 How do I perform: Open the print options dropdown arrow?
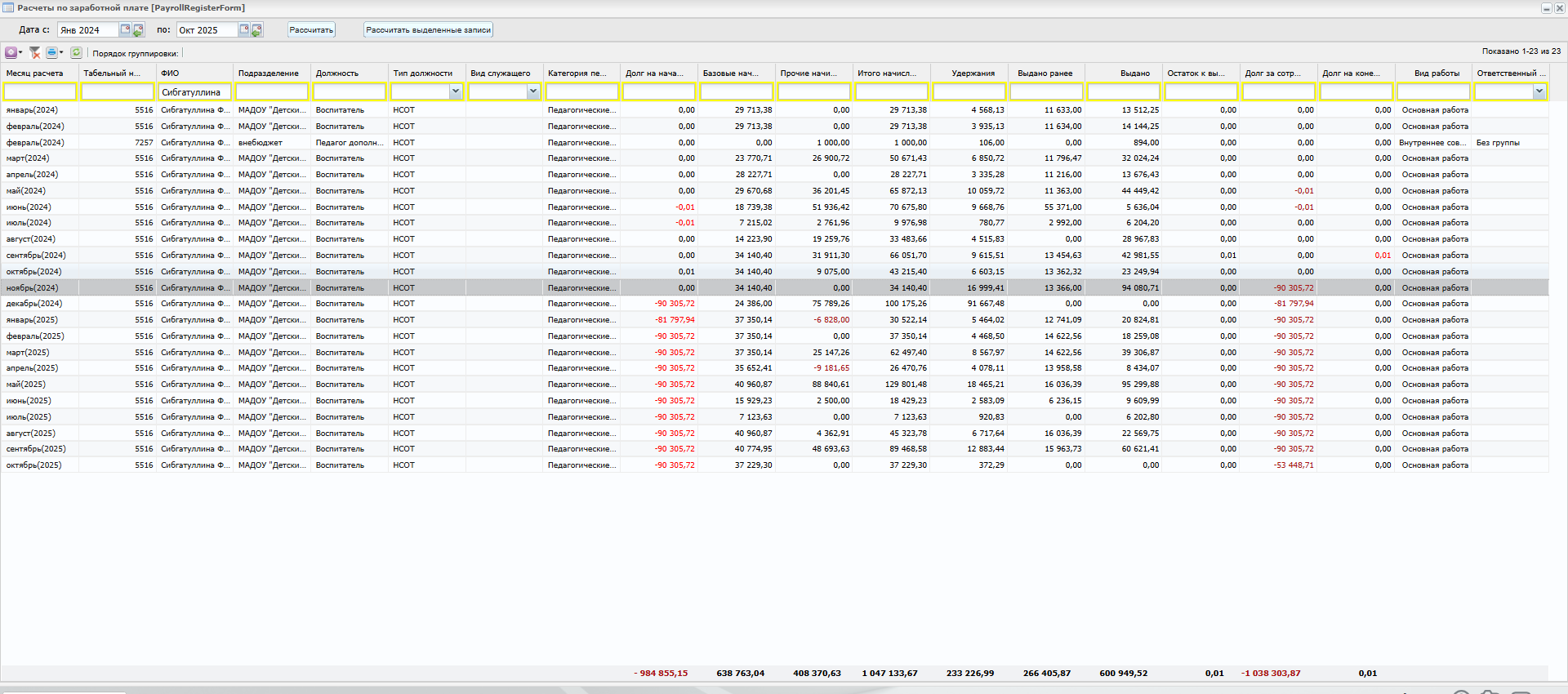click(61, 52)
